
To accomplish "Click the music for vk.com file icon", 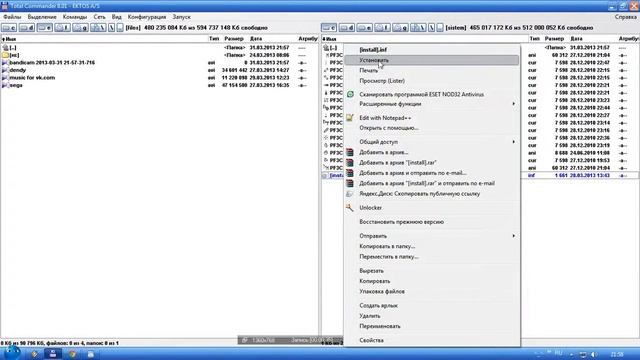I will [x=5, y=78].
